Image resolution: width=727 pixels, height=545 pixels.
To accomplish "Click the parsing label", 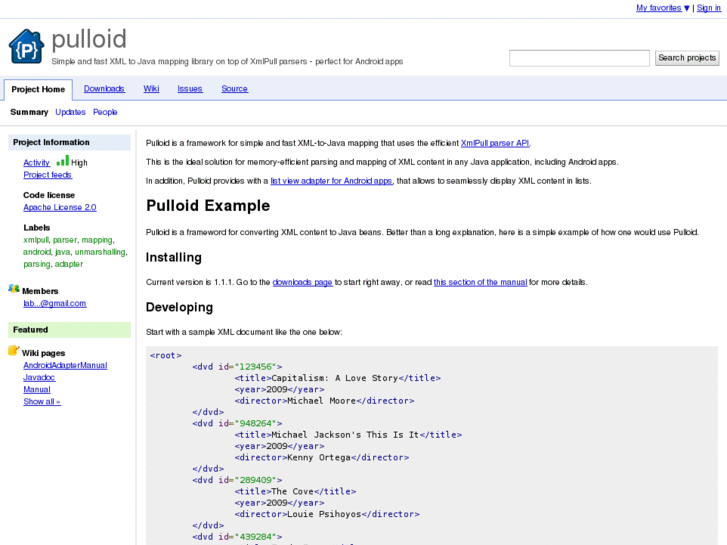I will pyautogui.click(x=37, y=264).
